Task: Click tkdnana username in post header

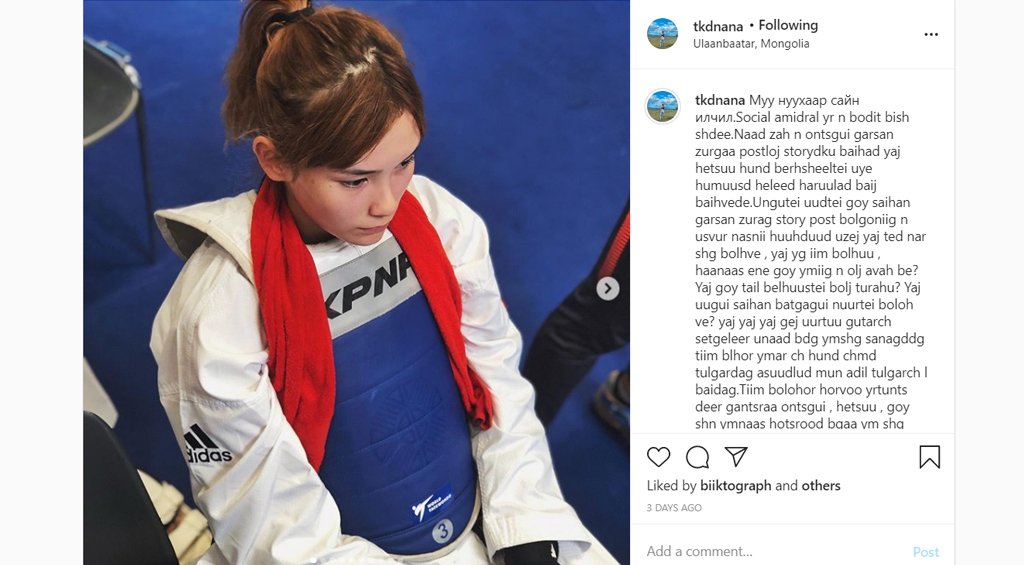Action: tap(718, 26)
